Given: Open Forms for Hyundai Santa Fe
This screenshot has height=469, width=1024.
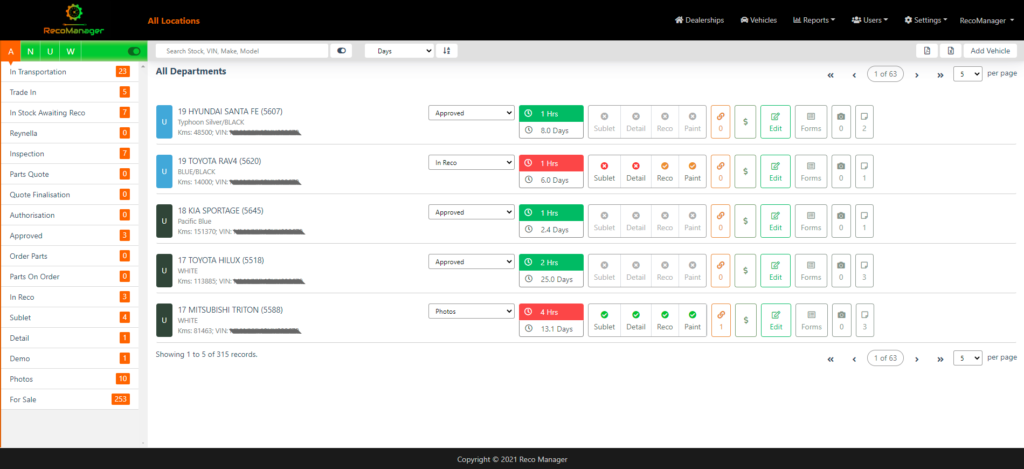Looking at the screenshot, I should [810, 122].
